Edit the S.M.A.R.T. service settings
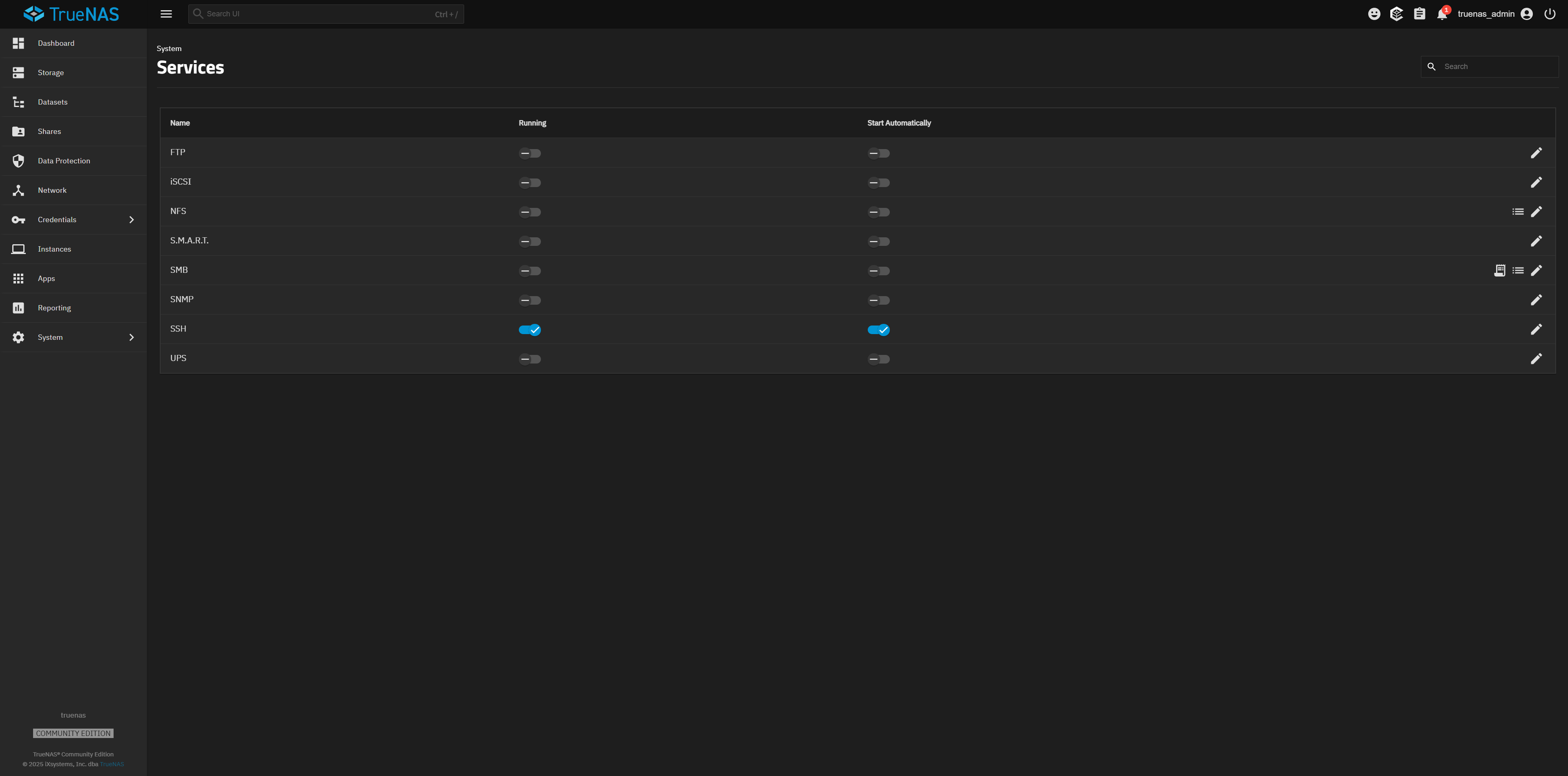This screenshot has width=1568, height=776. pyautogui.click(x=1537, y=241)
